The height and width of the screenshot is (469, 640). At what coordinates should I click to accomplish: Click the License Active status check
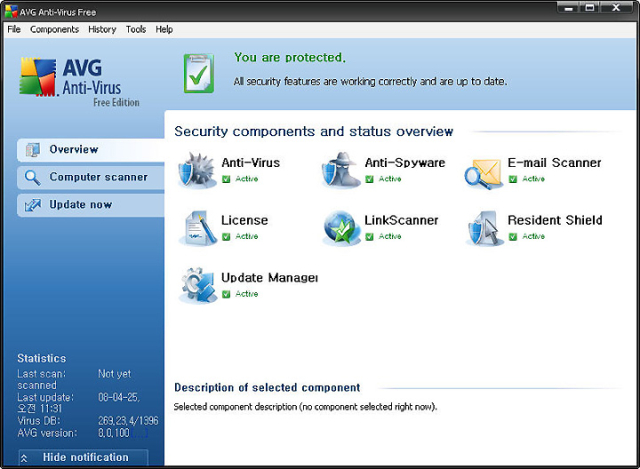pos(226,237)
